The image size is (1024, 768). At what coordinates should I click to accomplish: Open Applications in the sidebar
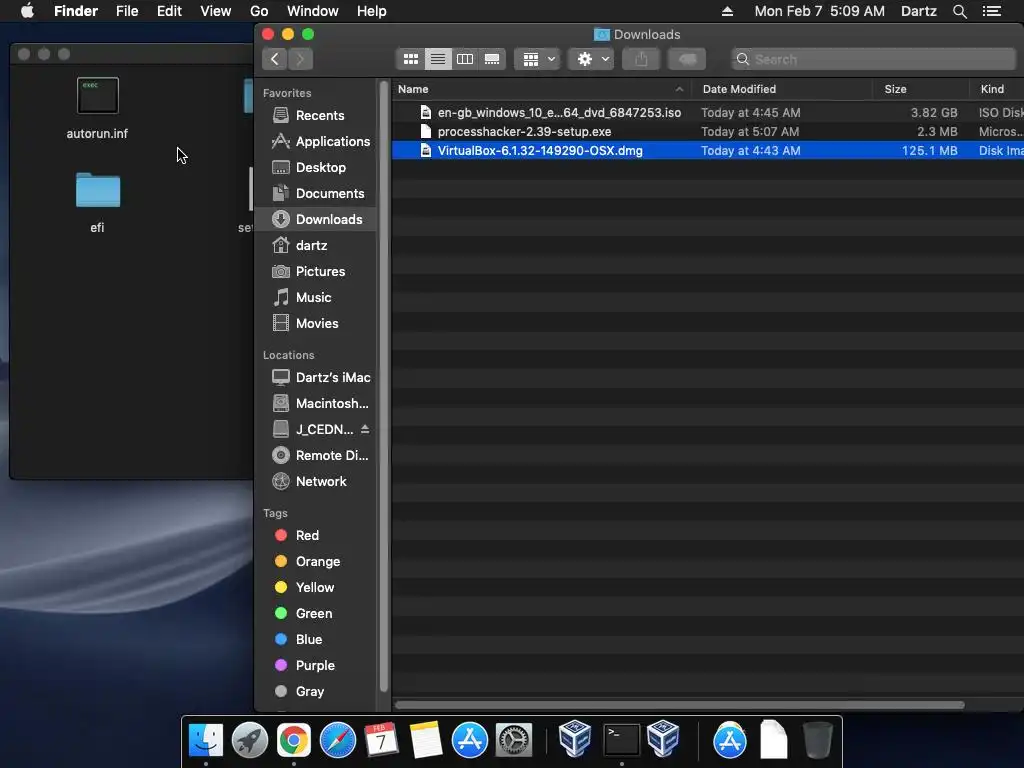point(321,142)
